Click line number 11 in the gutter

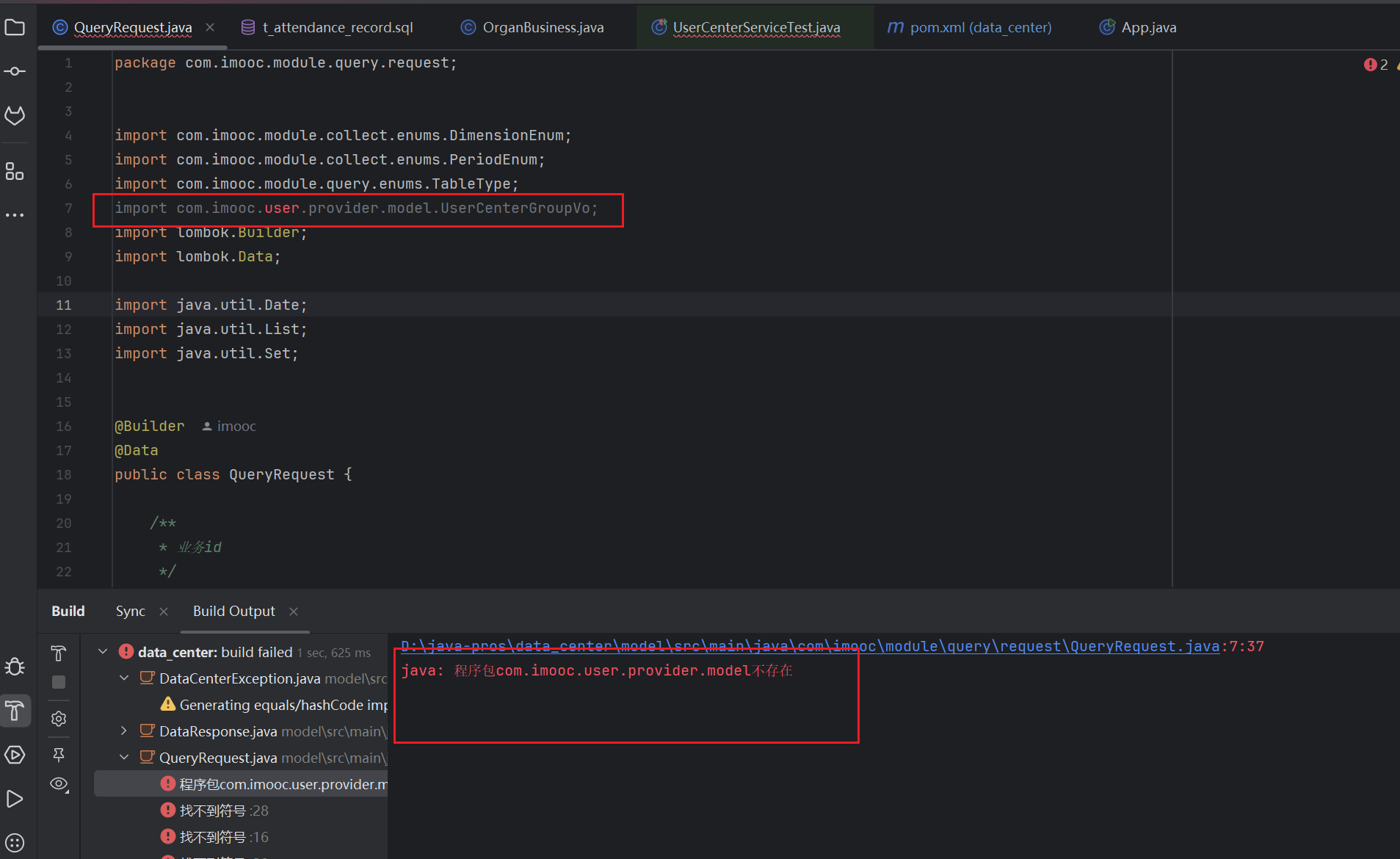click(64, 305)
